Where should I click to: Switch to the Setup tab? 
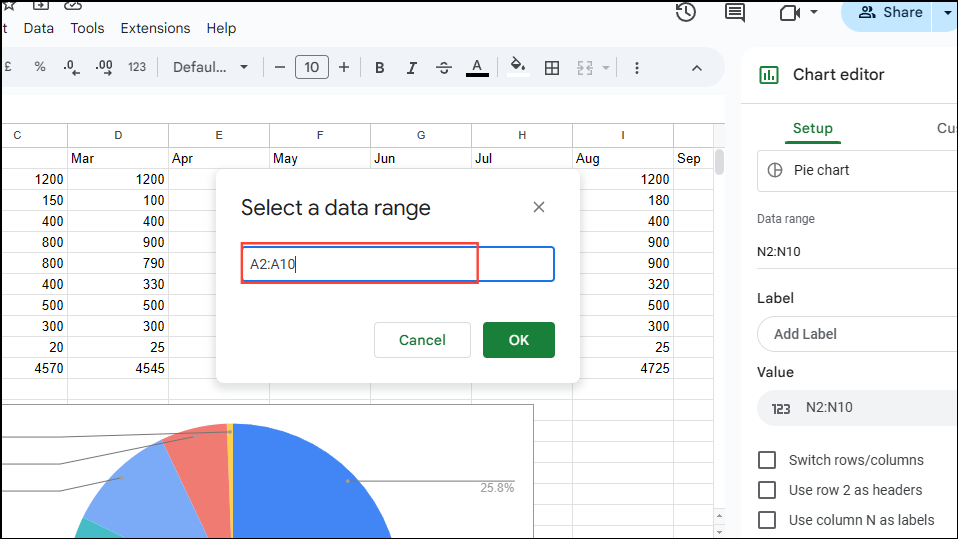tap(813, 128)
